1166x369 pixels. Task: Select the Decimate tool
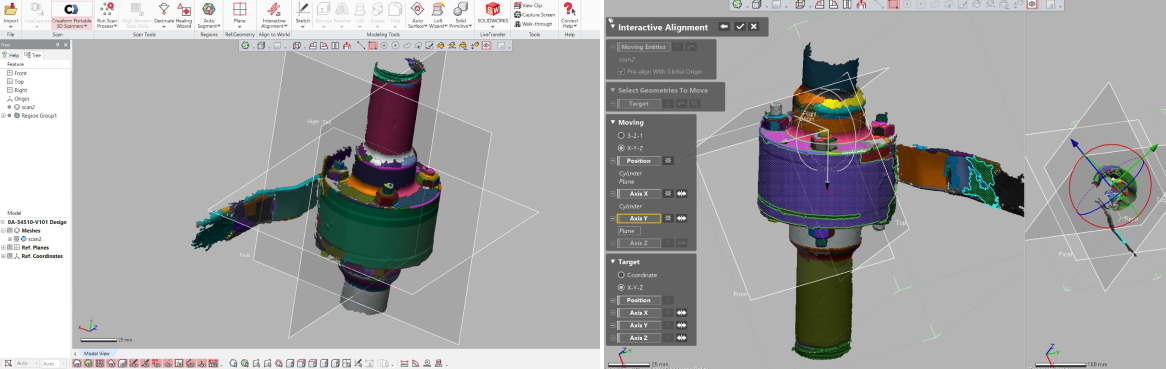pos(164,15)
